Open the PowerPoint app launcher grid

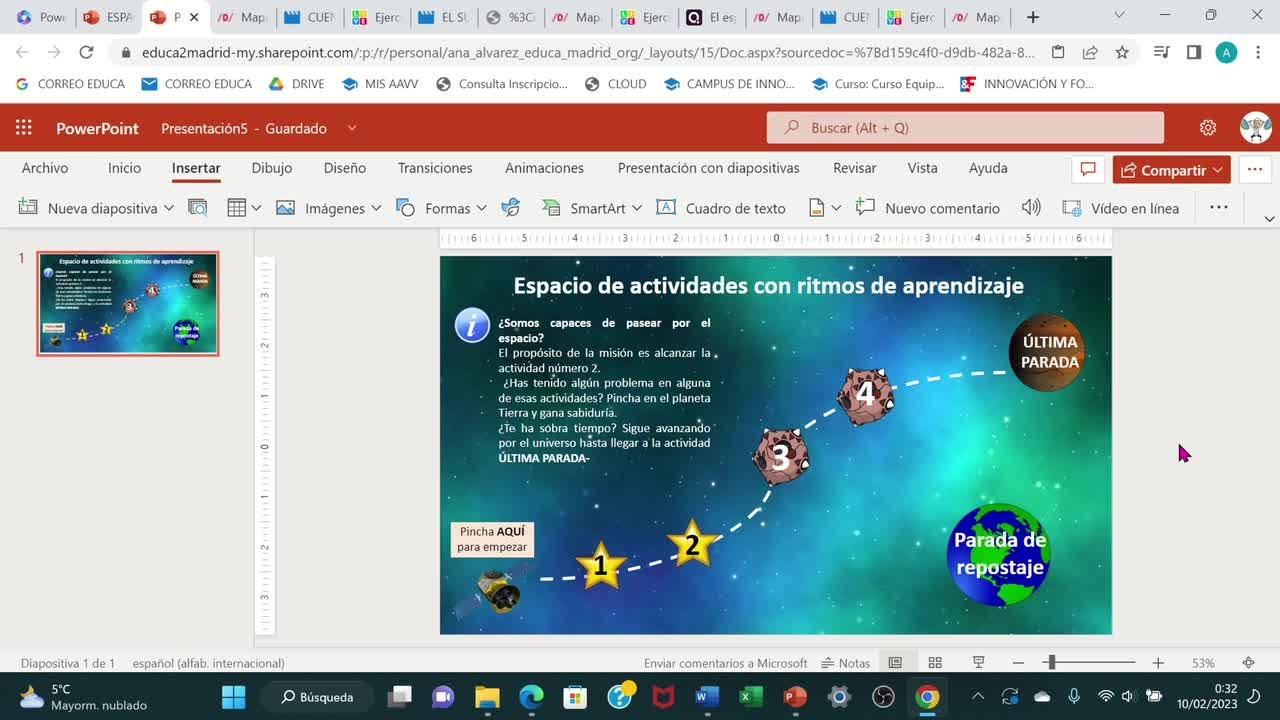pos(24,128)
